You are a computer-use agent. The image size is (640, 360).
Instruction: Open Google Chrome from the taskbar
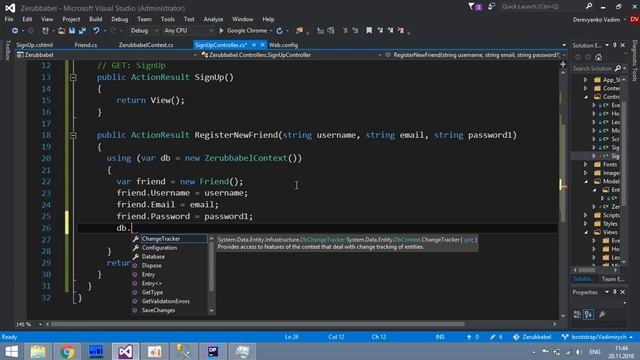click(x=67, y=351)
